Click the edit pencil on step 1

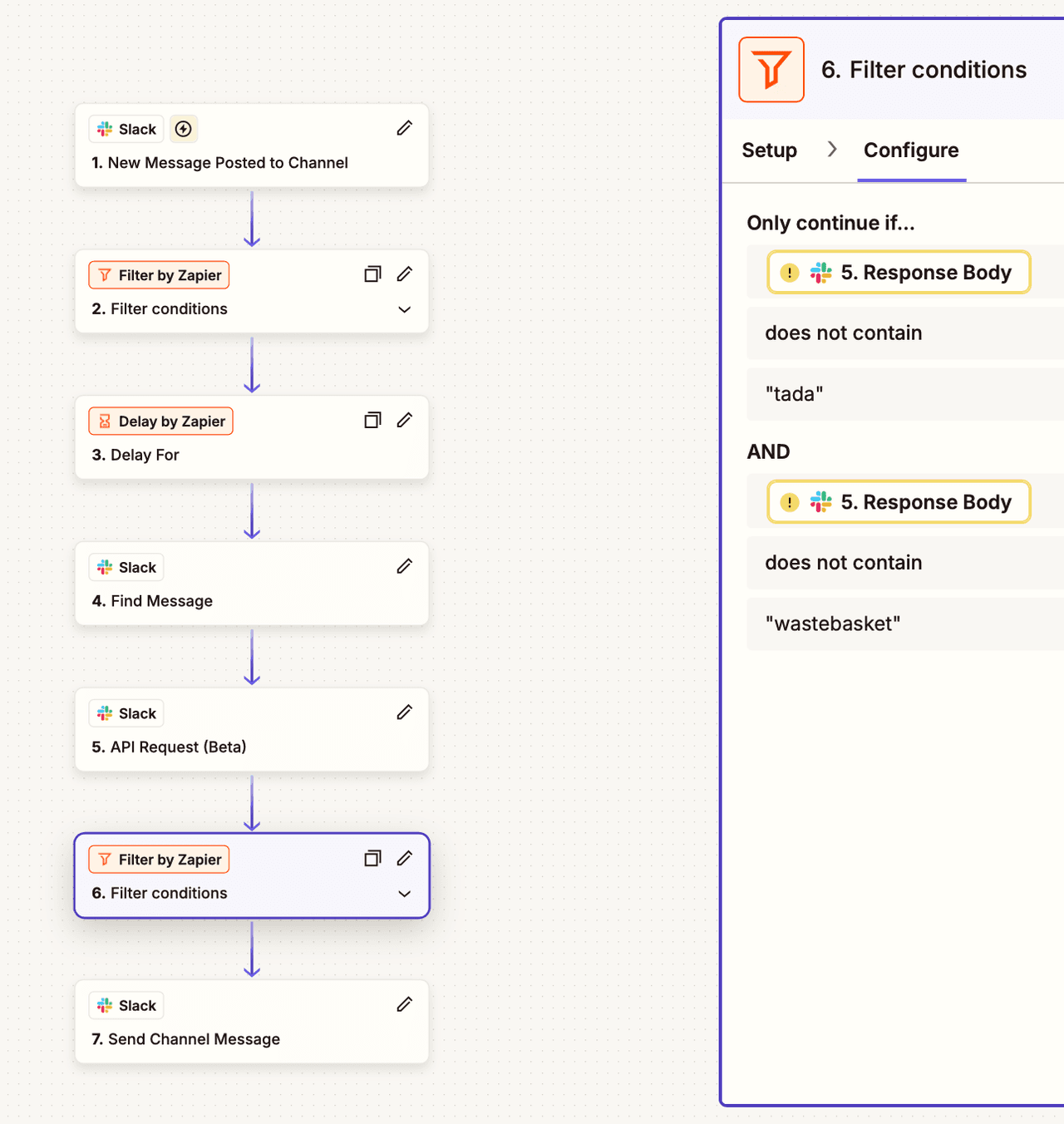pos(405,128)
